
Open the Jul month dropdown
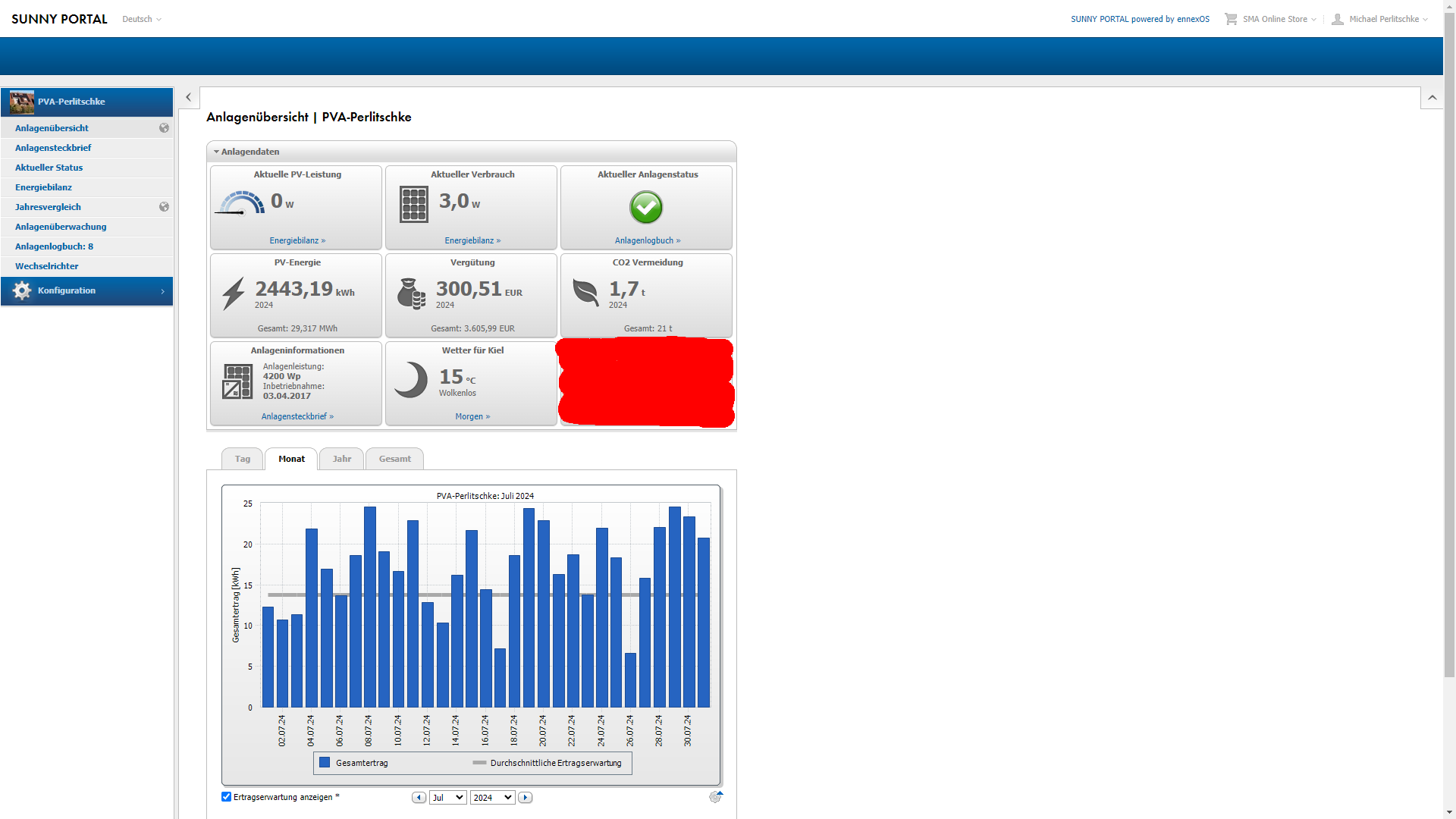click(447, 797)
